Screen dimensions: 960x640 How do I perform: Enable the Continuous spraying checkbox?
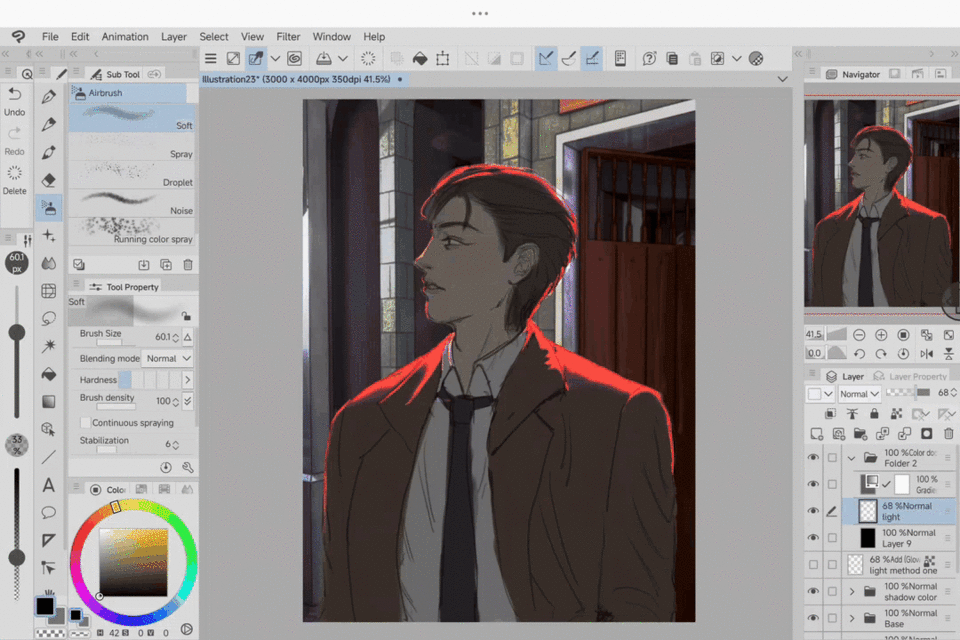(86, 423)
